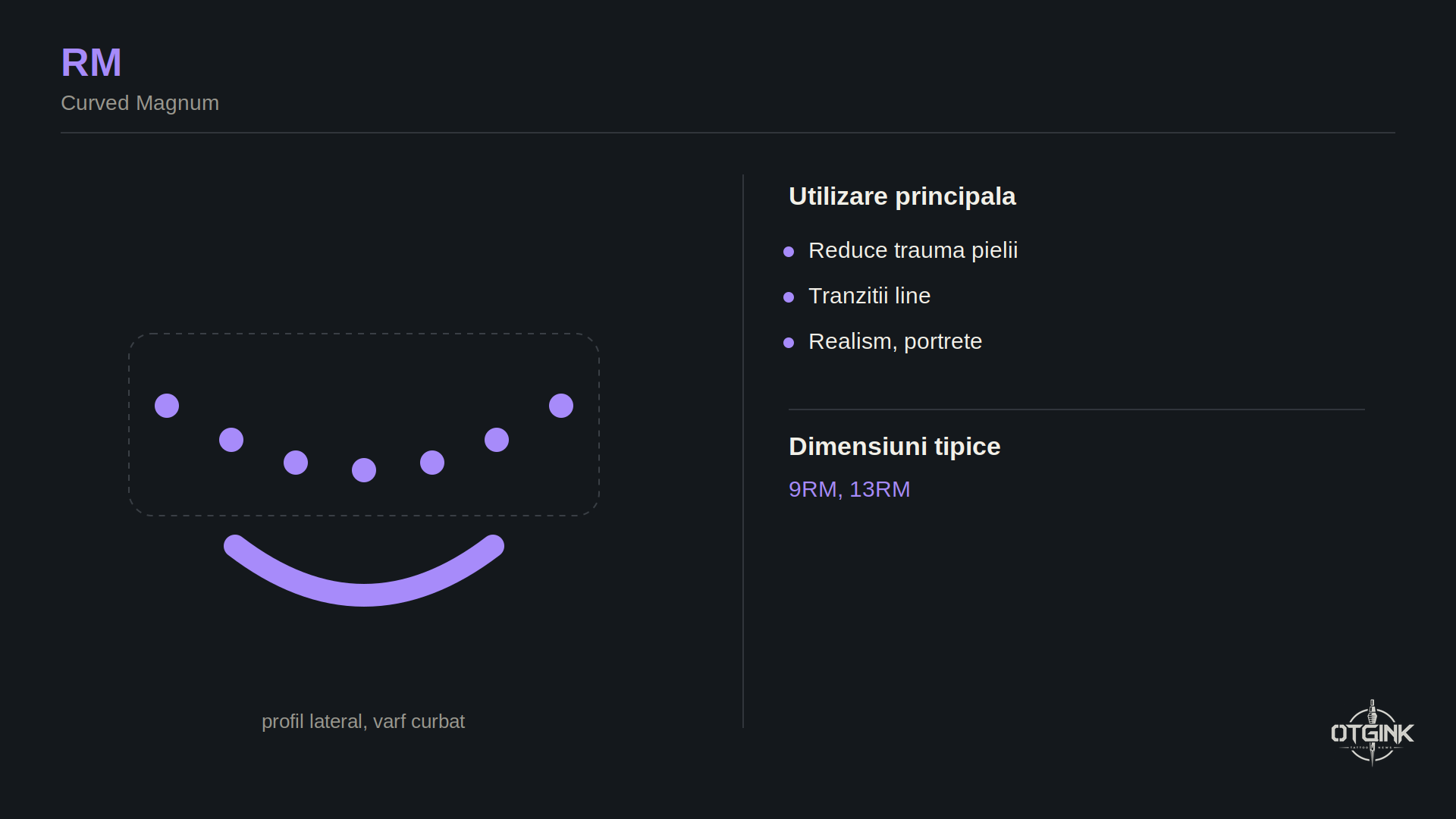The width and height of the screenshot is (1456, 819).
Task: Click the second needle dot from left
Action: pos(231,440)
